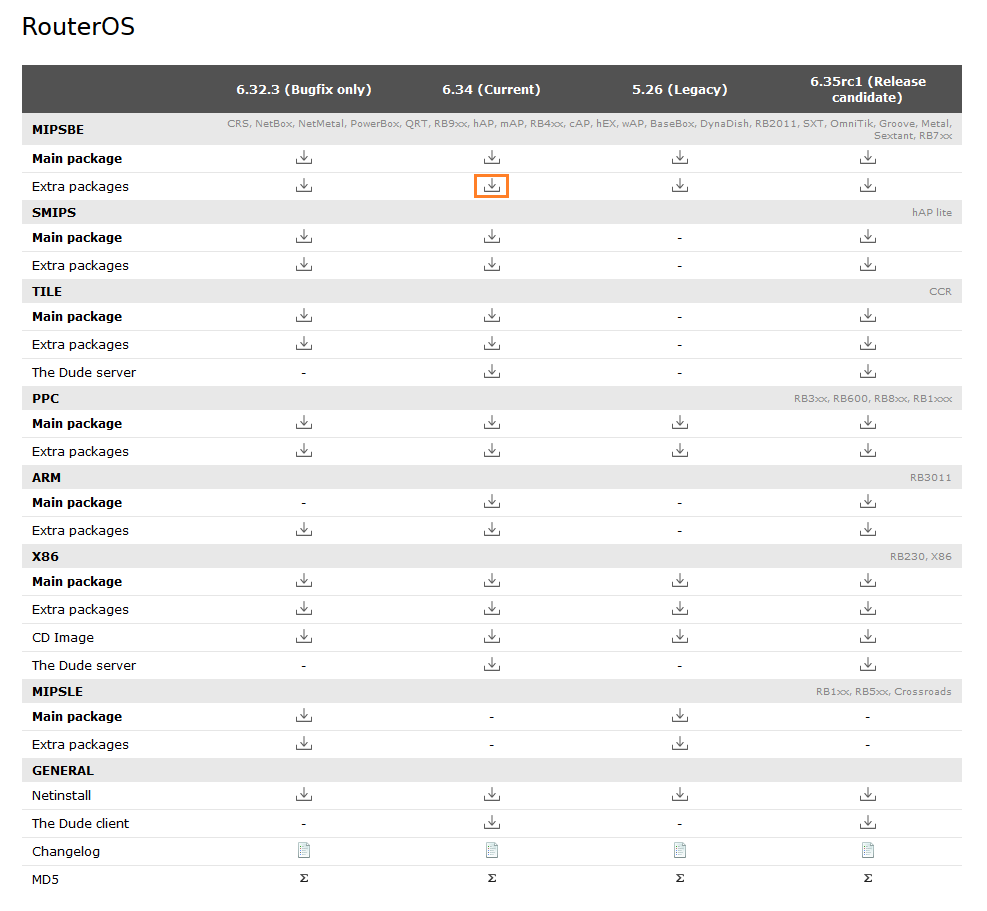Download X86 CD Image for 6.35rc1

(868, 637)
